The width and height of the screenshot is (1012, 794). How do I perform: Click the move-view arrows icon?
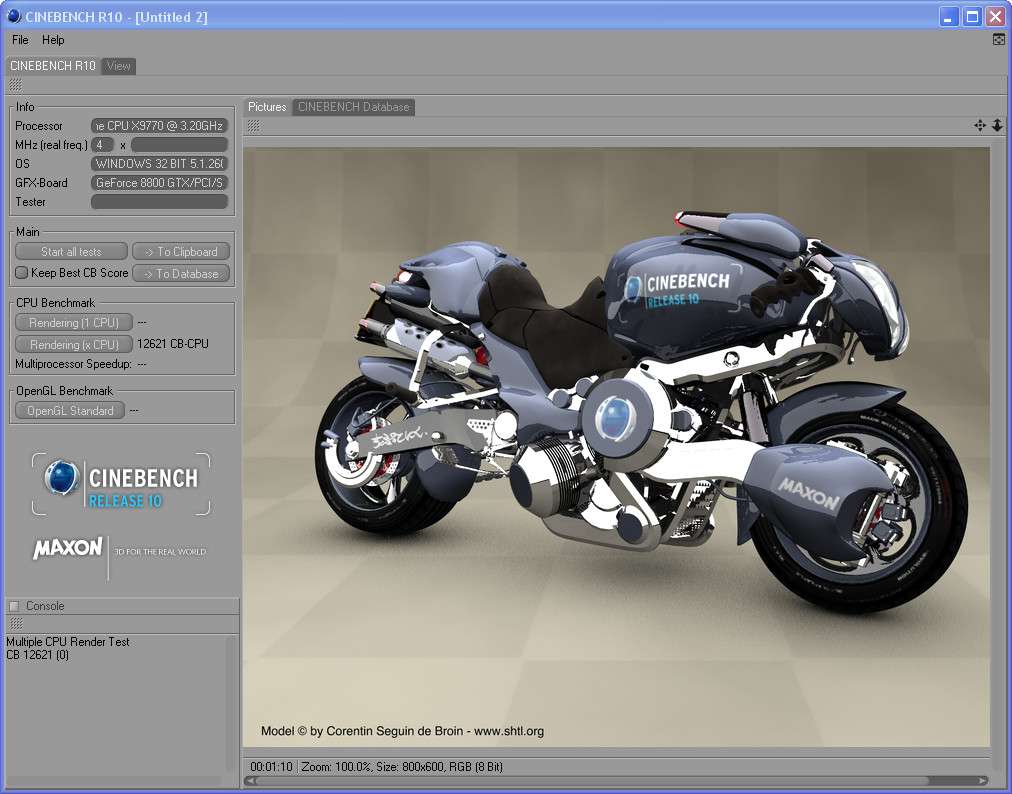coord(980,125)
